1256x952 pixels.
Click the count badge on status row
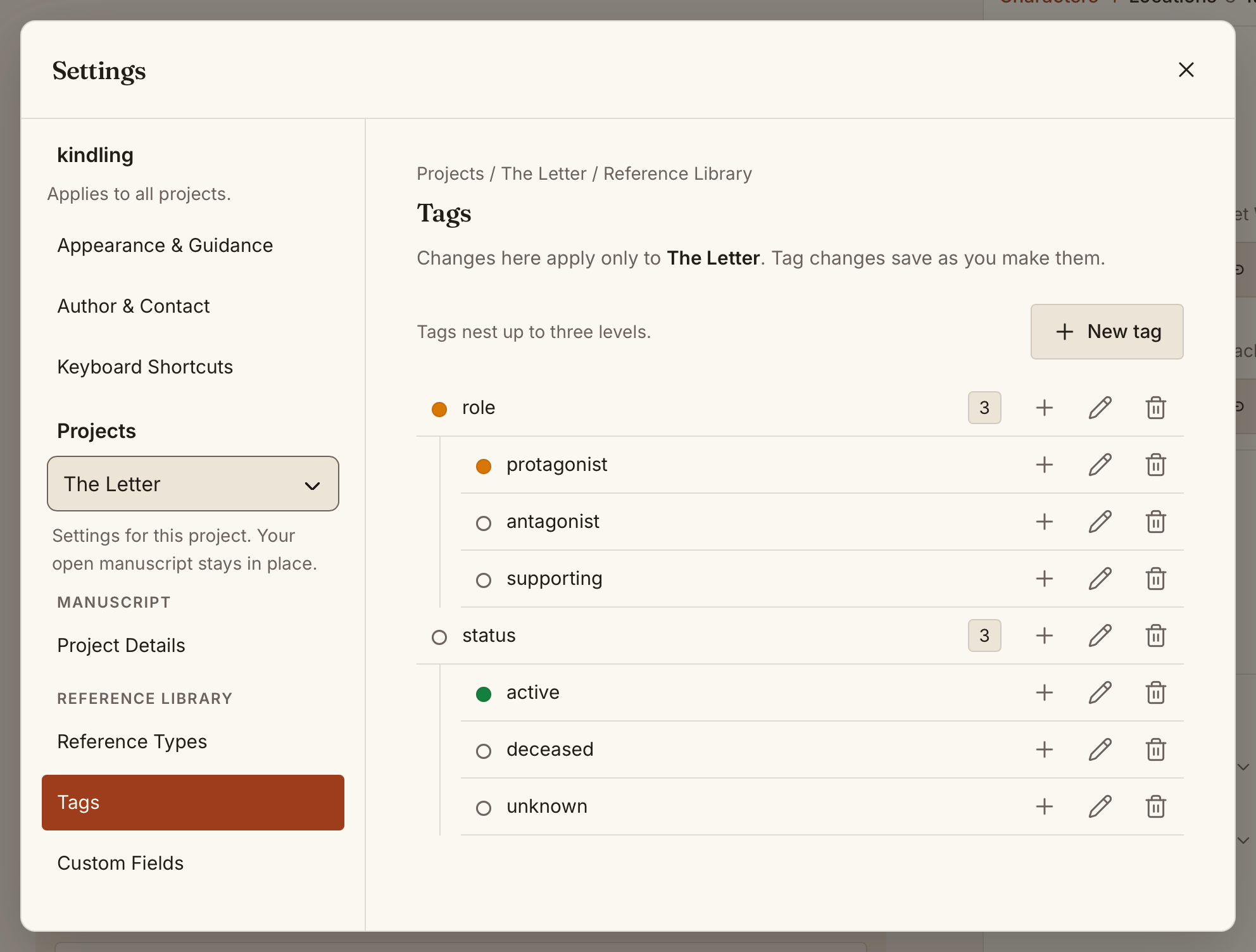click(x=984, y=636)
